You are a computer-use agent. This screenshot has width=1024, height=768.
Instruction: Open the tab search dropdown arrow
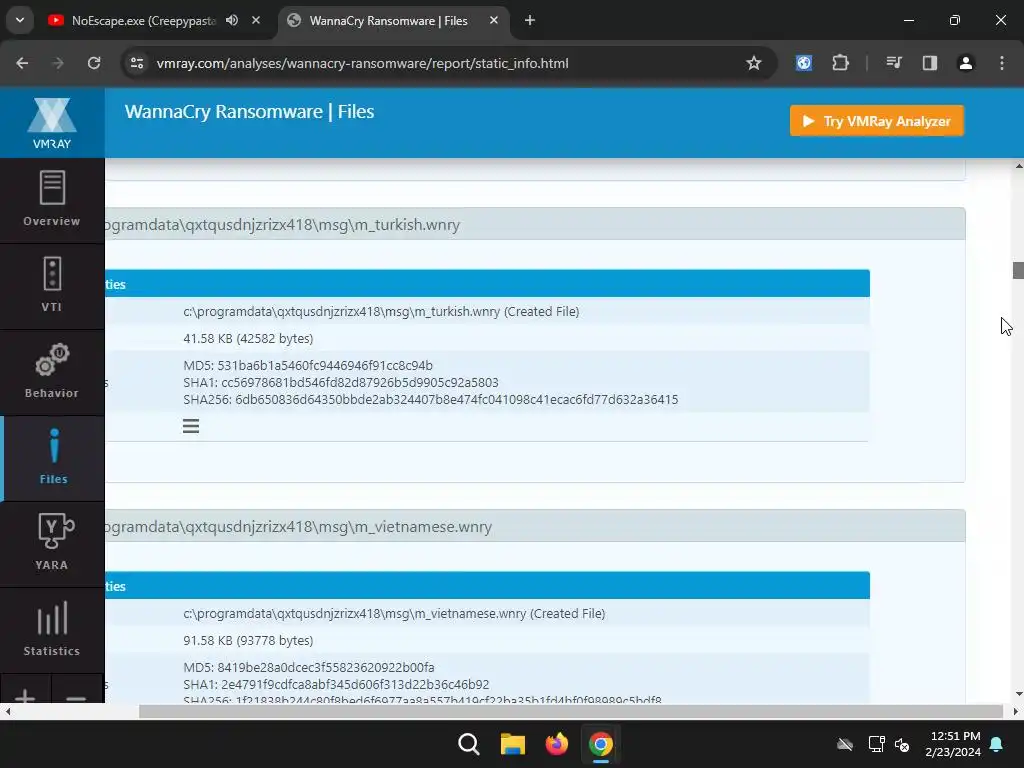(x=20, y=20)
